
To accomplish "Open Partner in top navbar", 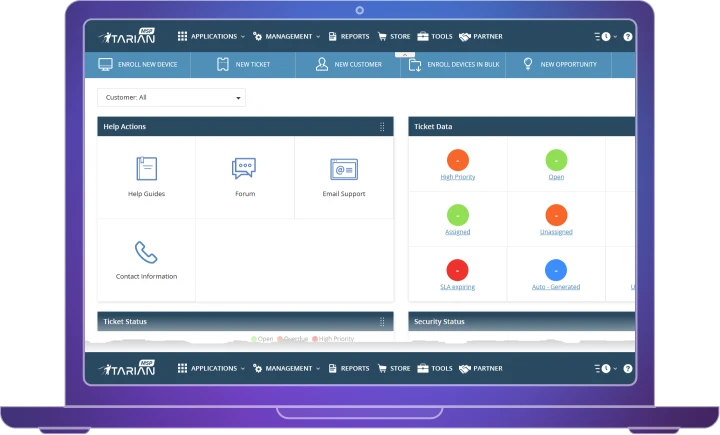I will click(x=481, y=36).
